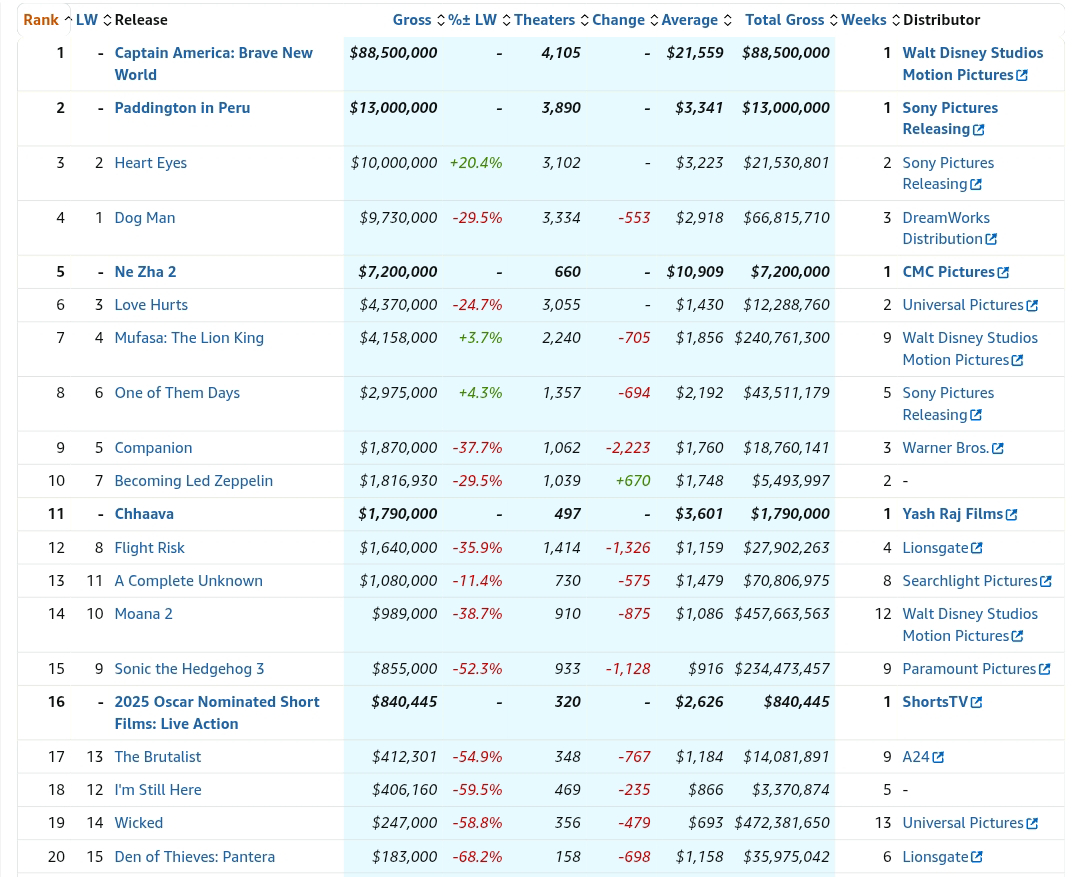Open external-link icon in One of Them Days row
The image size is (1080, 877).
[976, 415]
